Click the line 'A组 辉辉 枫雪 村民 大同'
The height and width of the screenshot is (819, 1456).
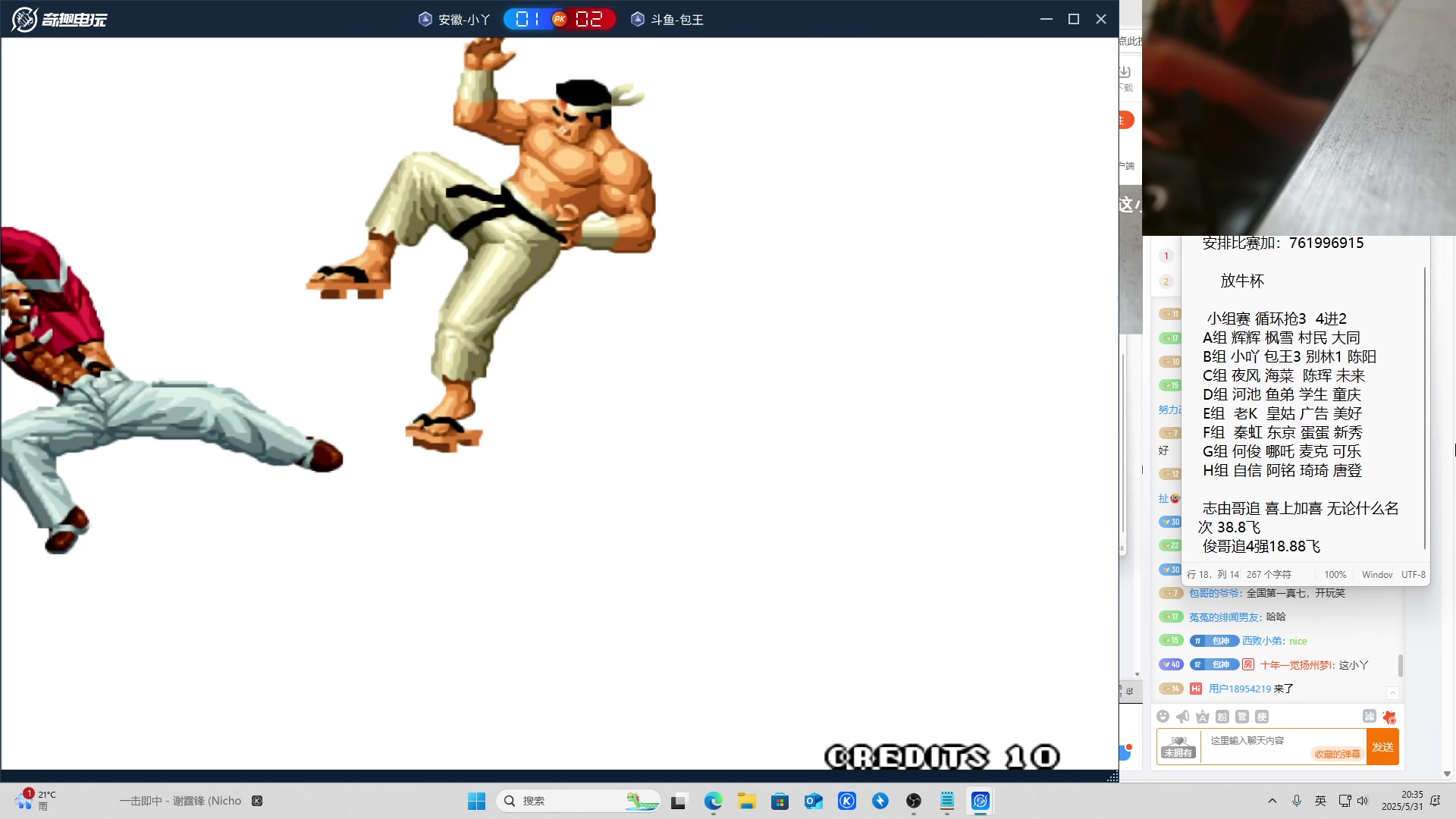click(x=1282, y=337)
